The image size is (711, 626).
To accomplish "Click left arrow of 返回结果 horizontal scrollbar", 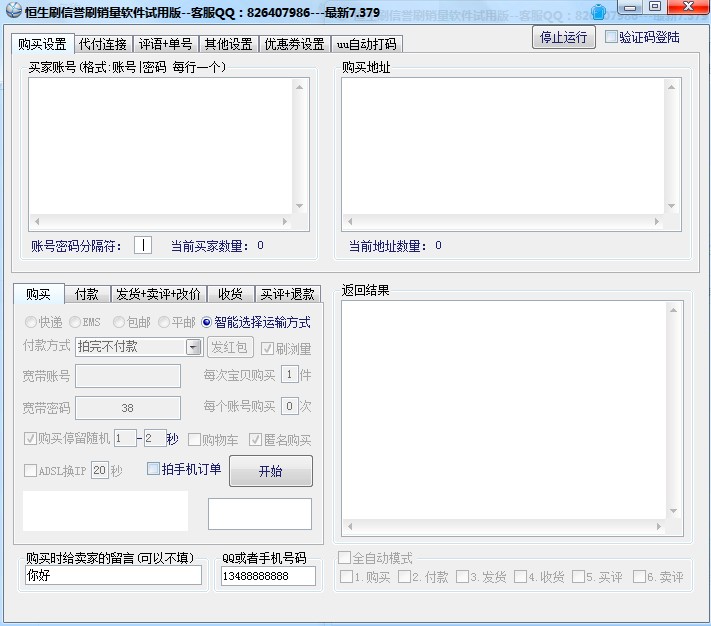I will click(x=350, y=526).
